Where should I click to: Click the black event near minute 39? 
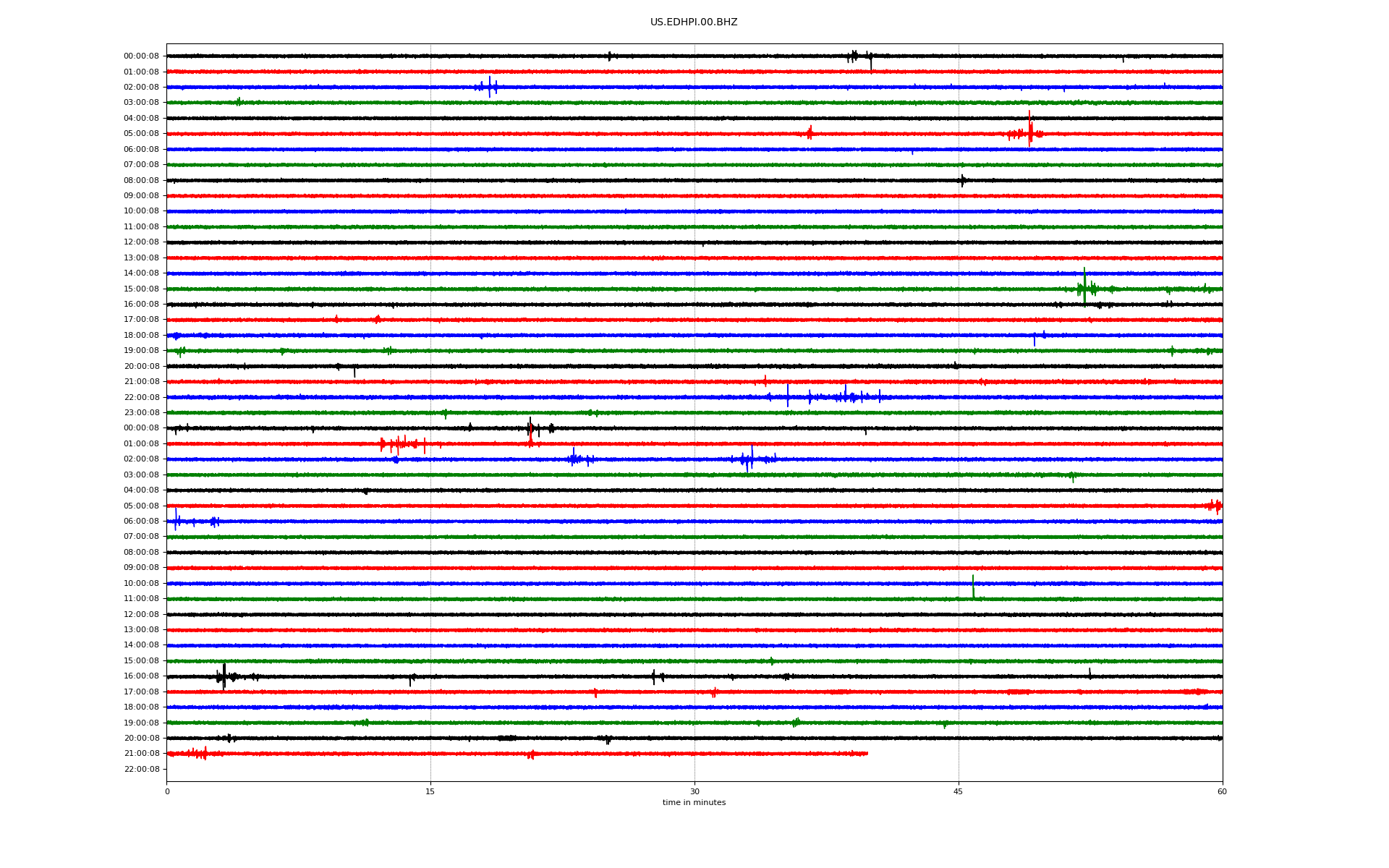point(854,56)
